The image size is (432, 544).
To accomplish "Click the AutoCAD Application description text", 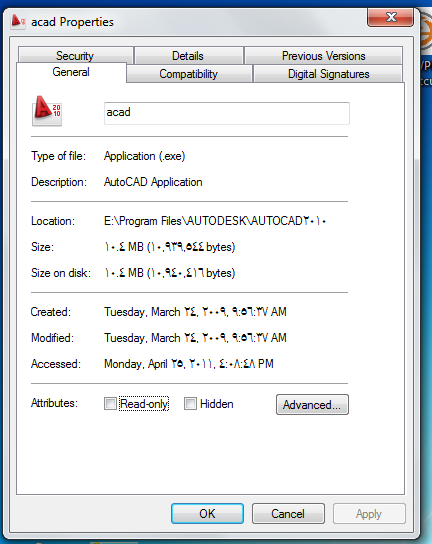I will [x=153, y=182].
